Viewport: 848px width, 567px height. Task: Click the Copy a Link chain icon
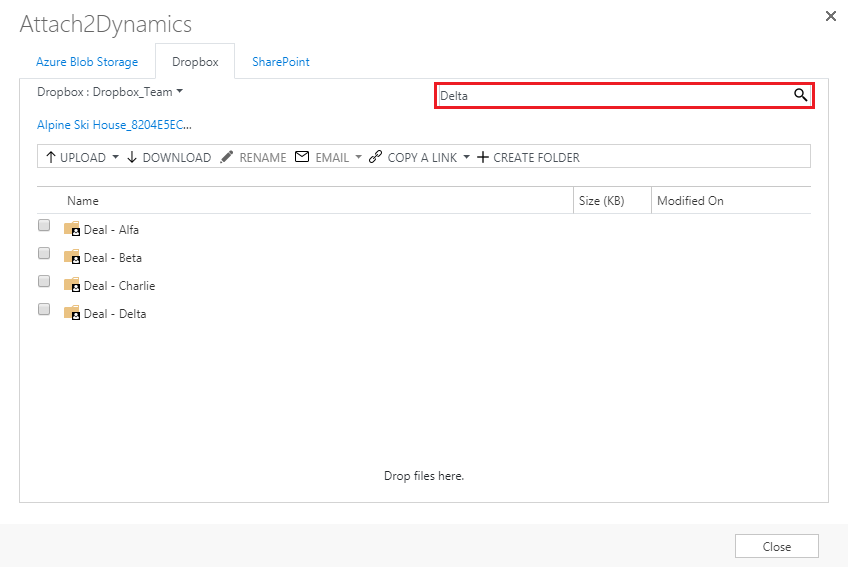tap(375, 157)
